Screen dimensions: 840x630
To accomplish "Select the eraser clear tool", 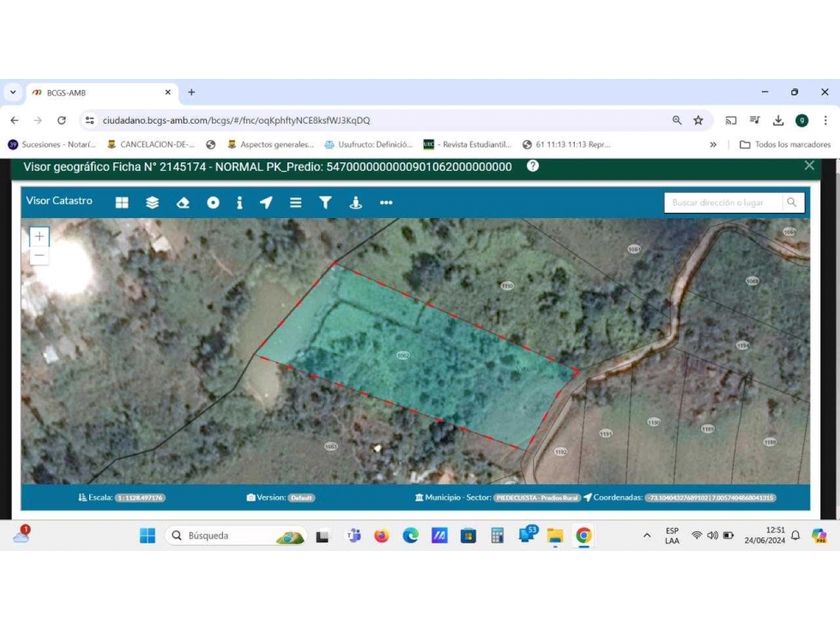I will (x=182, y=202).
